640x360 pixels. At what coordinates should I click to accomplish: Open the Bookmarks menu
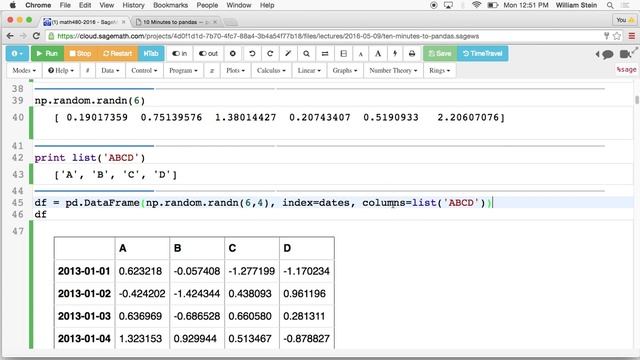point(170,5)
